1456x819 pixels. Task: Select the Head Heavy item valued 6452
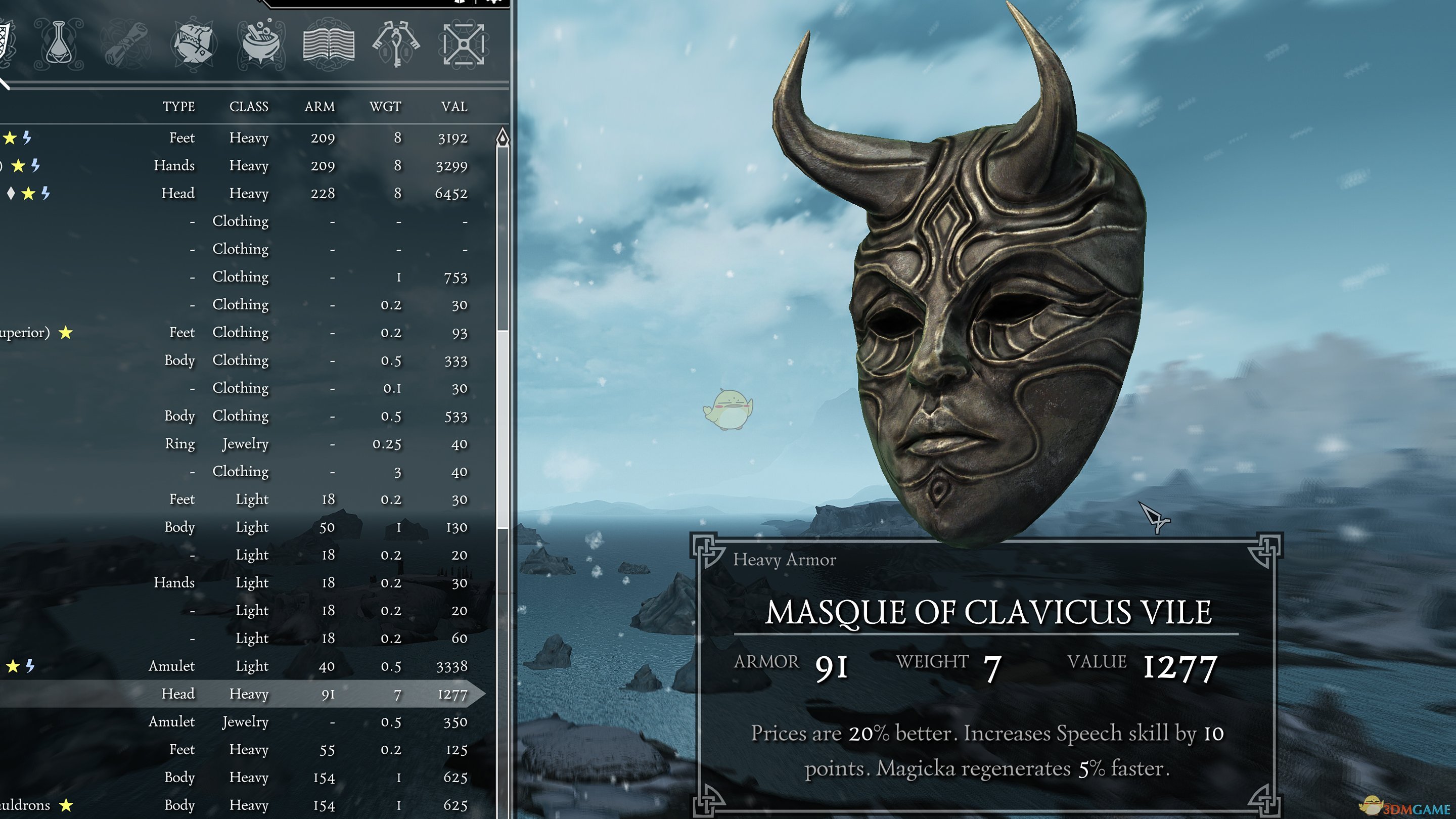249,193
